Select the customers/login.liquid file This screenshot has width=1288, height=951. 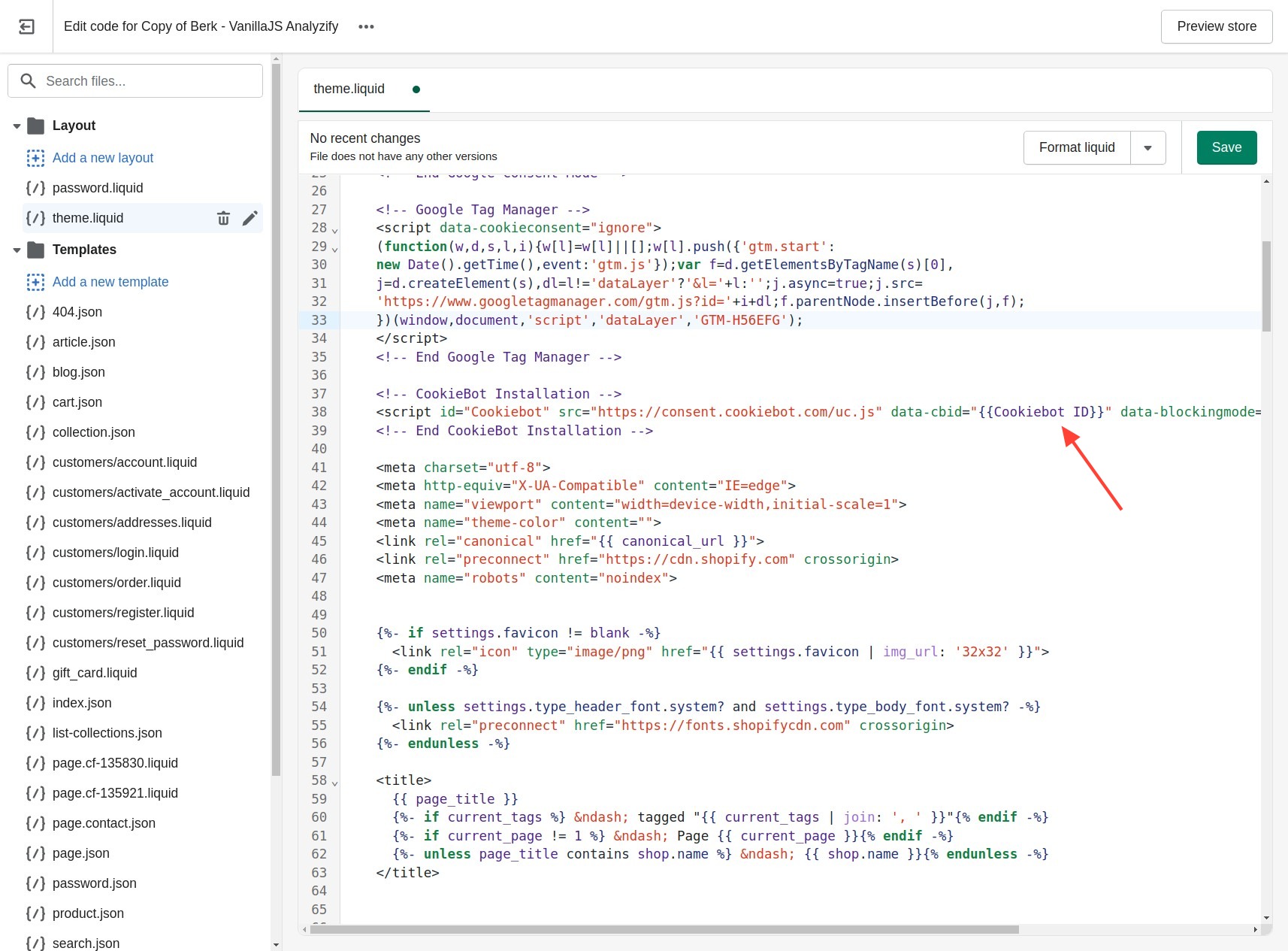click(115, 553)
